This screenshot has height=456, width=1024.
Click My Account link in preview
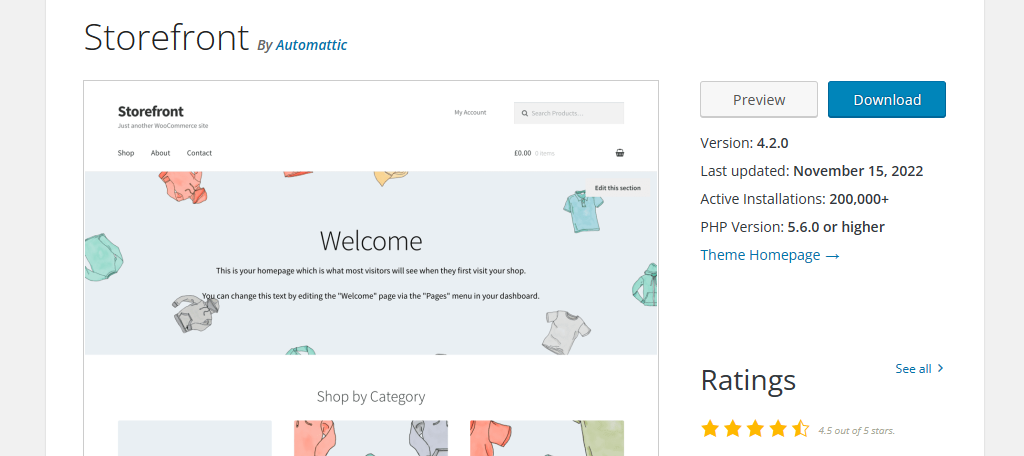click(470, 112)
